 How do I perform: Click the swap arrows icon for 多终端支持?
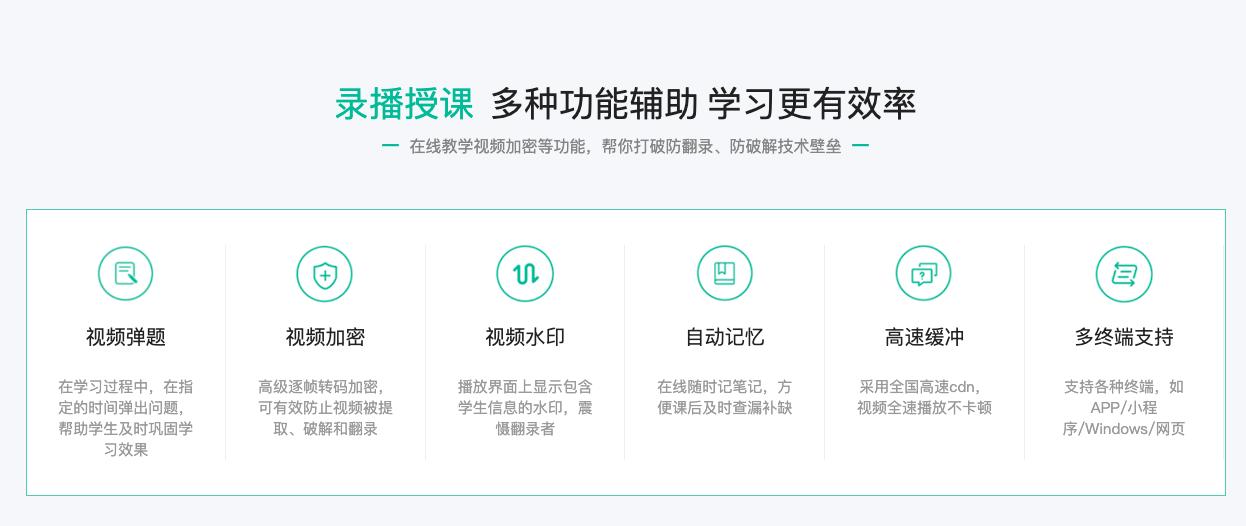click(1124, 273)
